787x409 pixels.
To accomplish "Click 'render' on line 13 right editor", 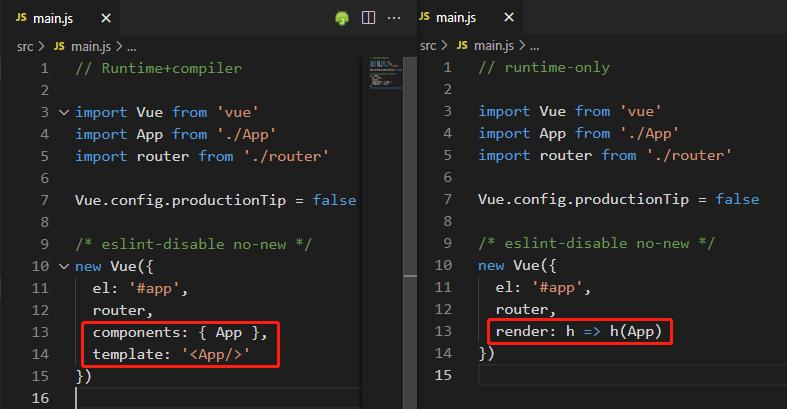I will click(522, 331).
